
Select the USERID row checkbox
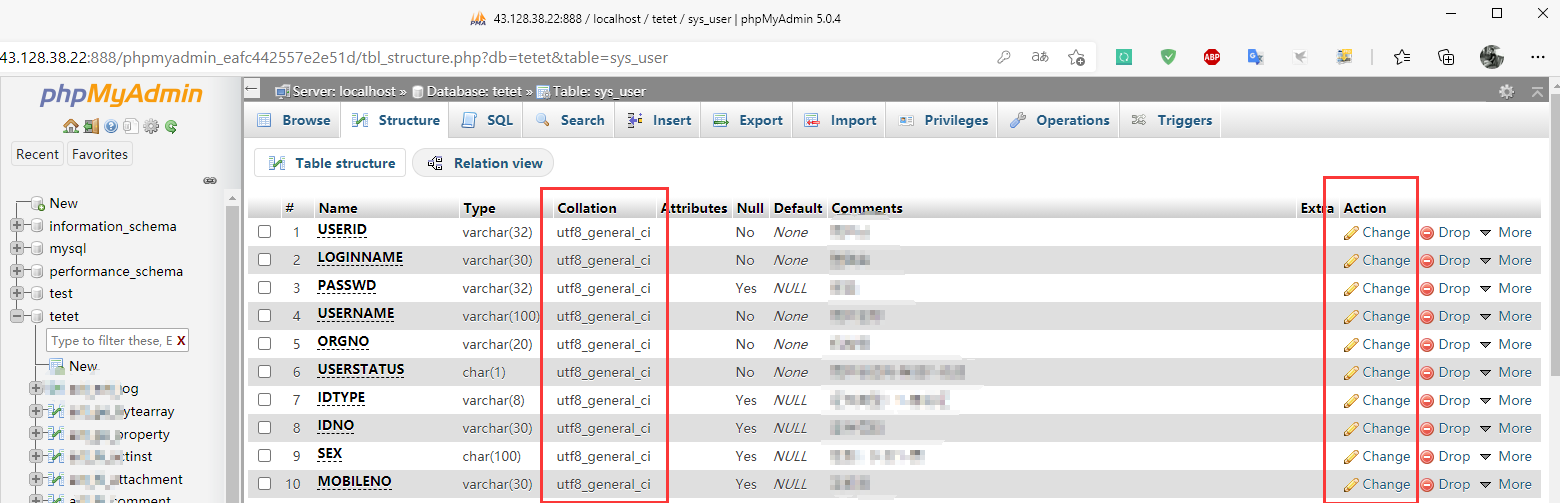[265, 232]
